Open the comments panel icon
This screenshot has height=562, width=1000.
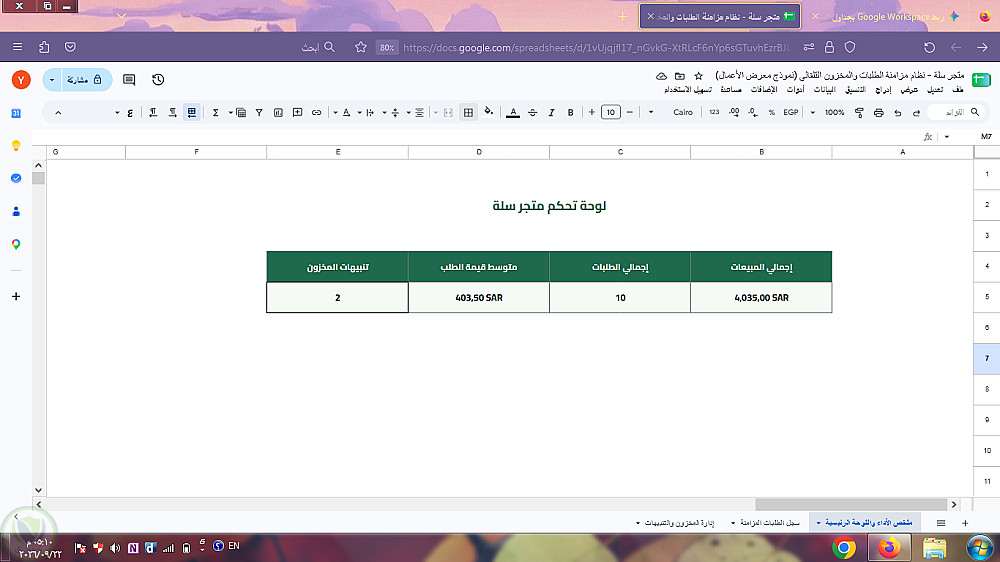point(129,80)
